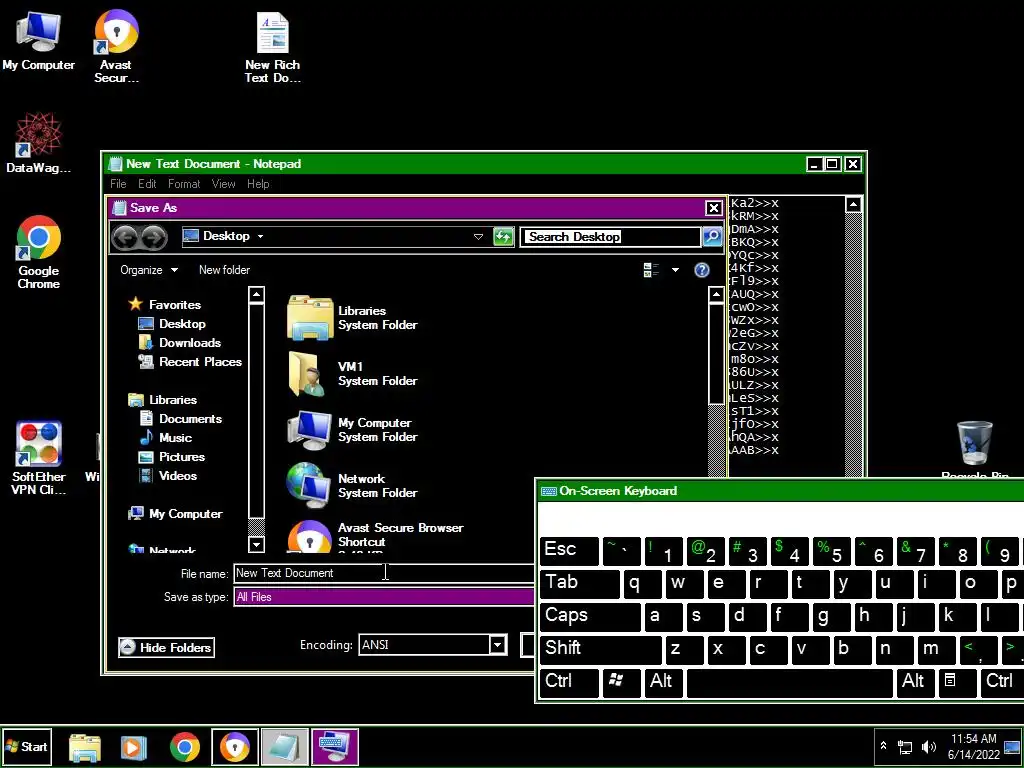This screenshot has width=1024, height=768.
Task: Click navigation pane scrollbar down arrow
Action: click(x=257, y=543)
